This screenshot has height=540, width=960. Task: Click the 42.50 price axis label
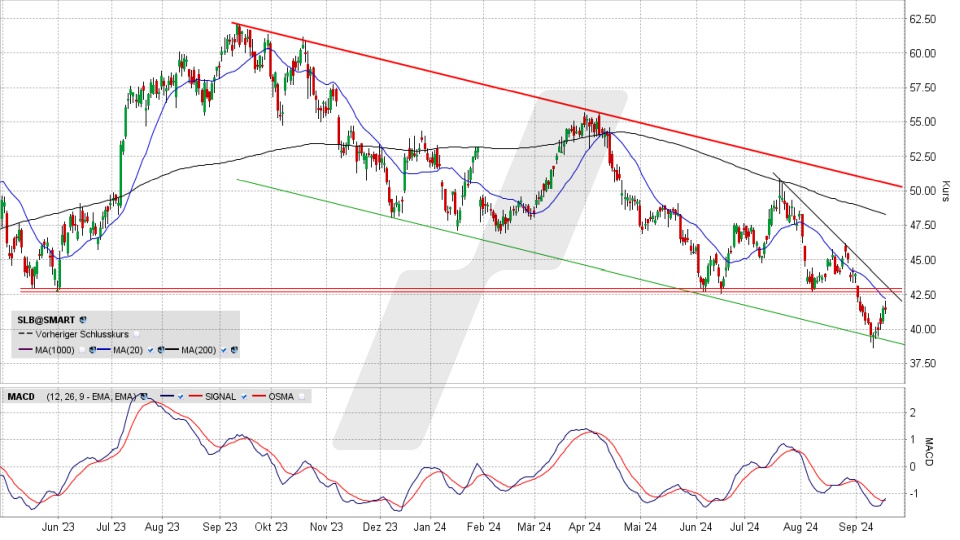[923, 294]
